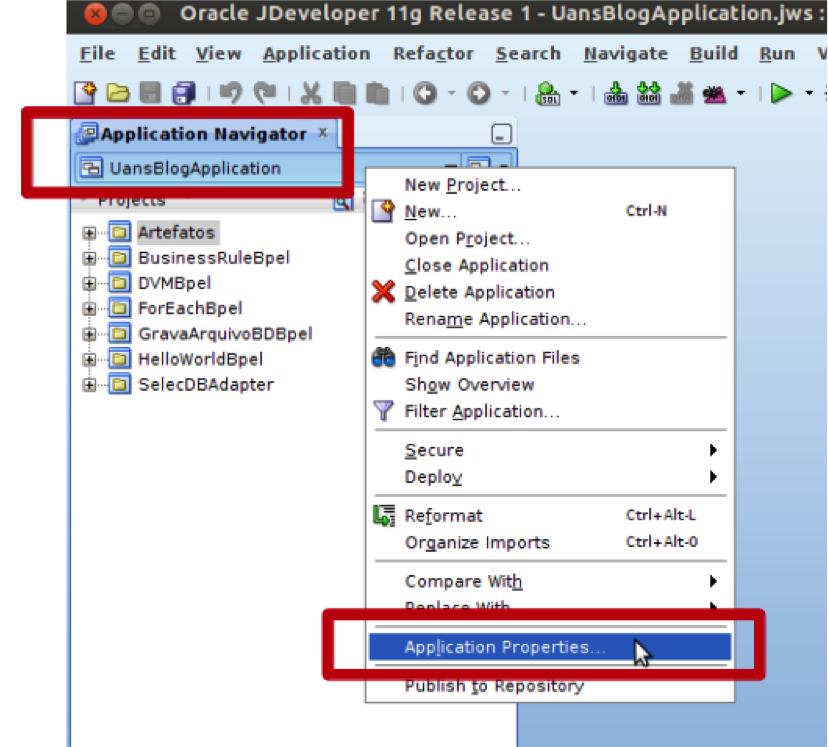Viewport: 828px width, 747px height.
Task: Click the SQL worksheet toolbar icon
Action: coord(548,93)
